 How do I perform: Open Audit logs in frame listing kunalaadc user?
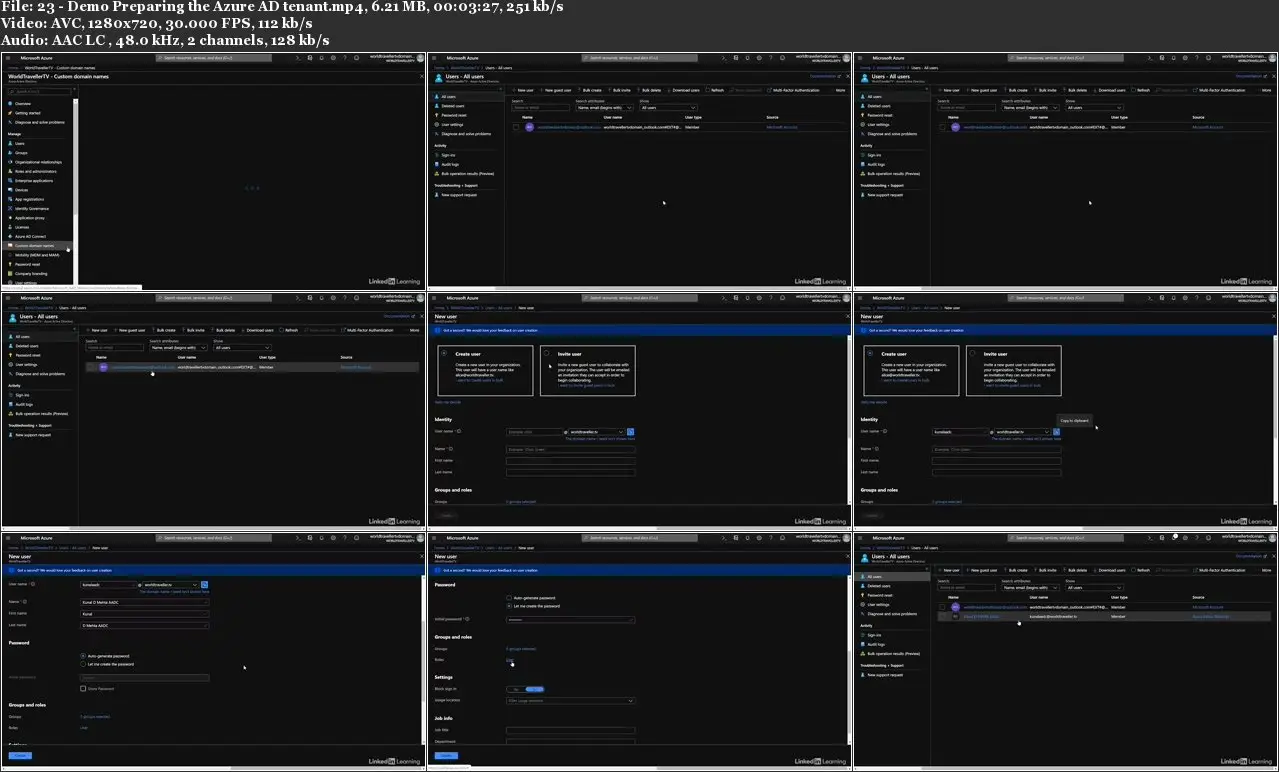tap(875, 645)
